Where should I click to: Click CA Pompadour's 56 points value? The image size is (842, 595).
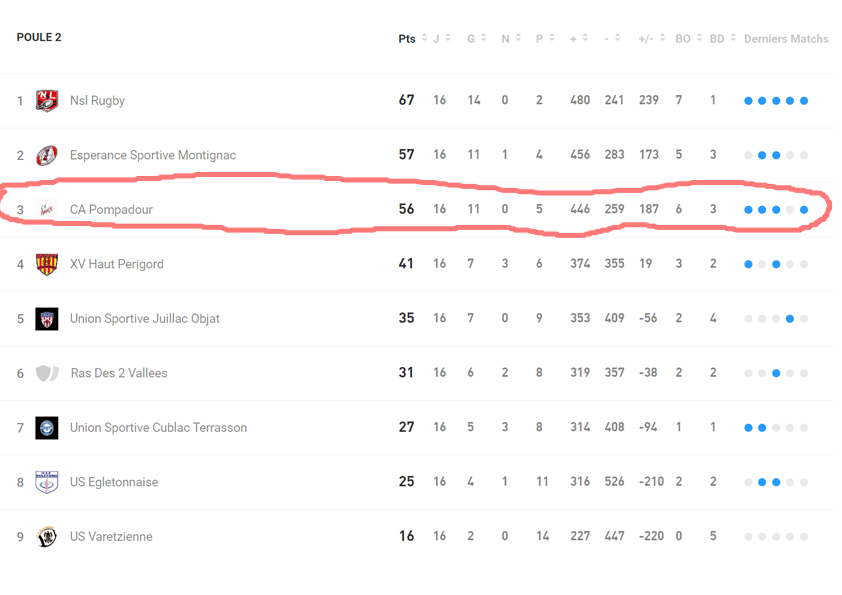[x=406, y=210]
